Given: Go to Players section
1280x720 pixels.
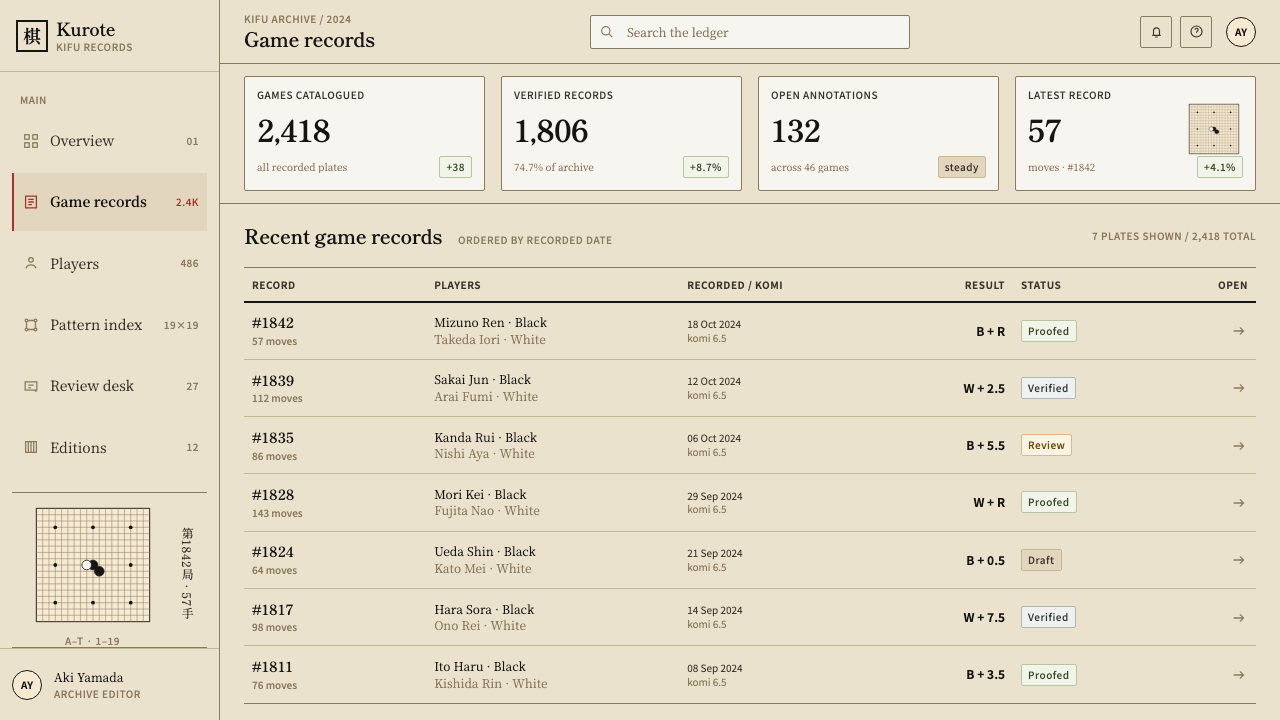Looking at the screenshot, I should pyautogui.click(x=109, y=264).
